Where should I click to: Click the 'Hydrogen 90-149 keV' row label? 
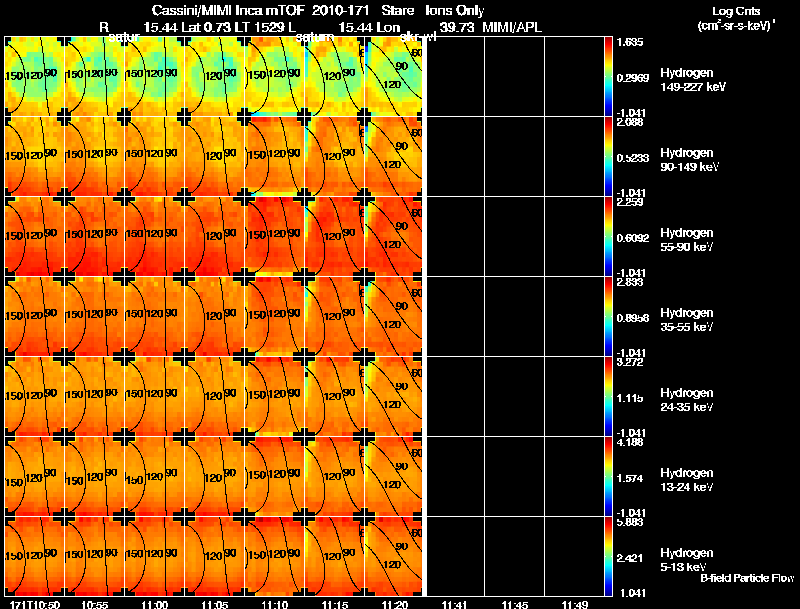coord(689,160)
